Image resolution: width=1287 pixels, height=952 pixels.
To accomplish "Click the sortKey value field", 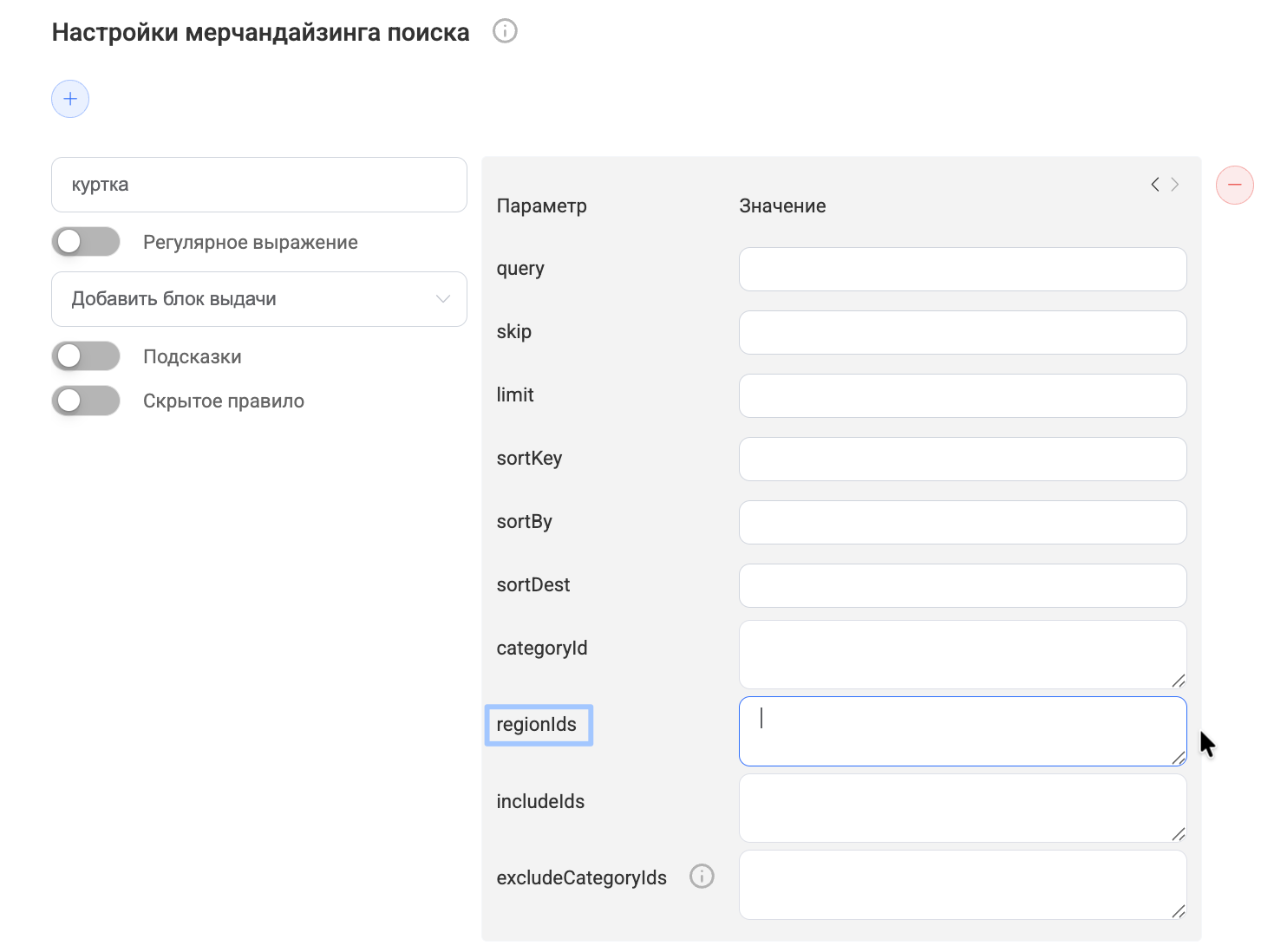I will (962, 460).
